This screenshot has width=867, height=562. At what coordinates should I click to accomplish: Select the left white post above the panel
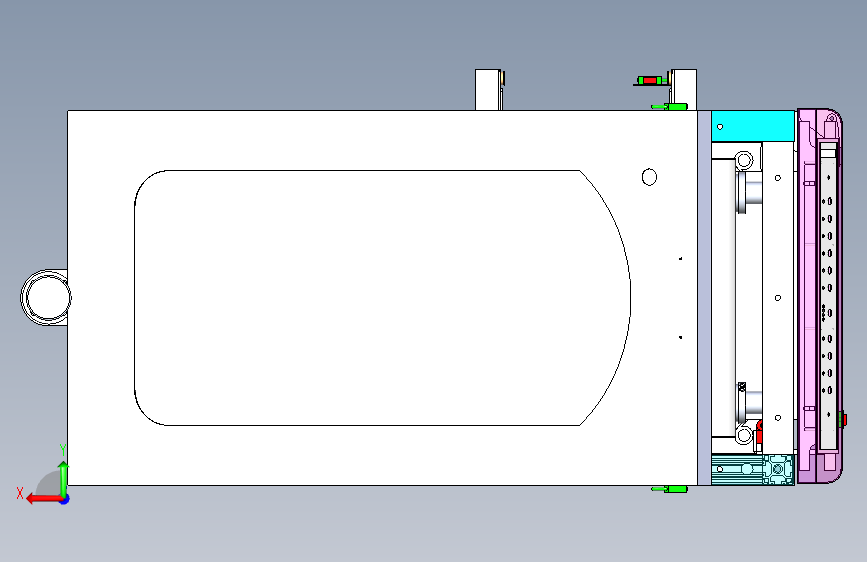488,90
